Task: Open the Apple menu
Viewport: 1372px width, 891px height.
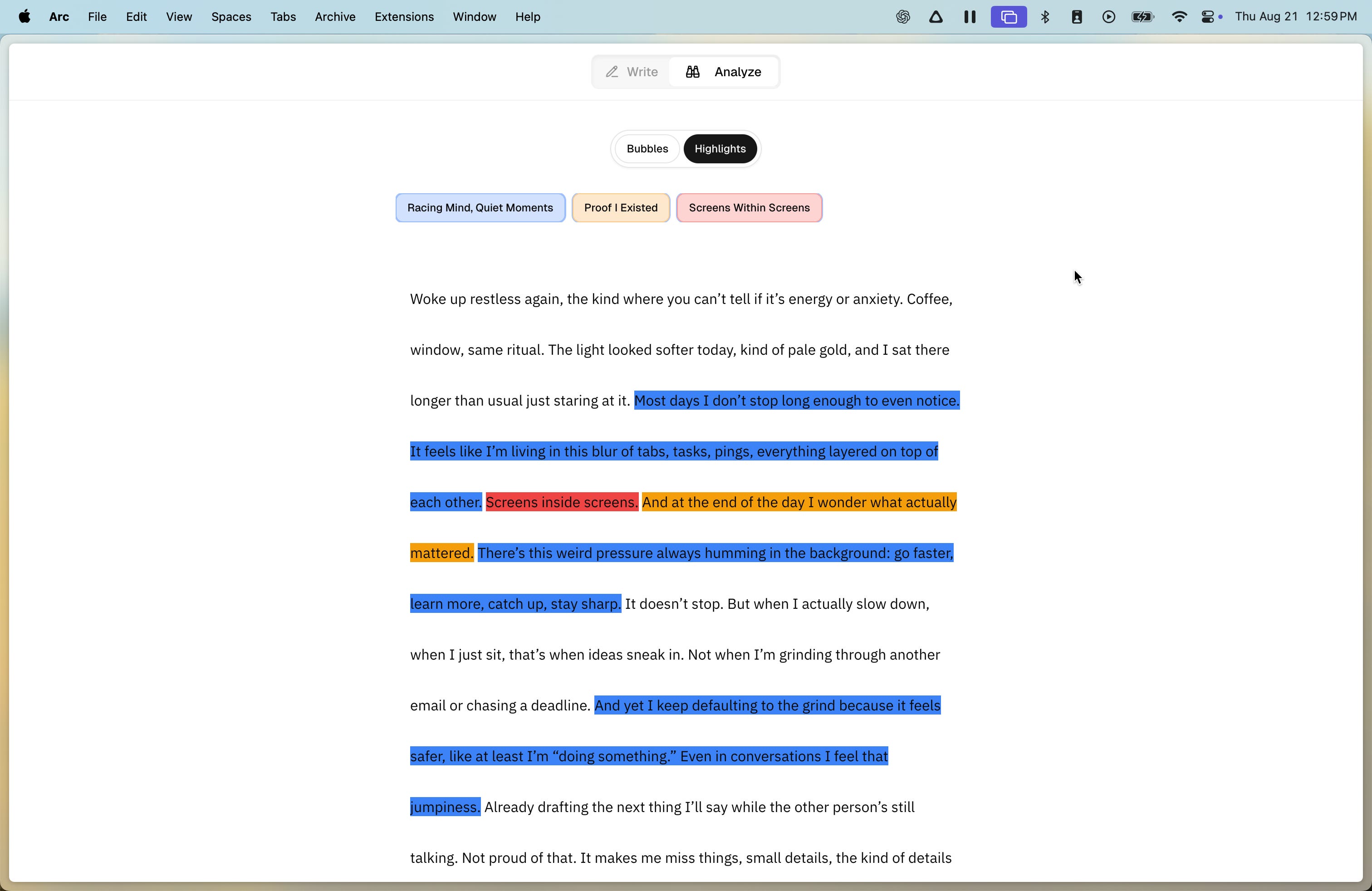Action: click(x=24, y=17)
